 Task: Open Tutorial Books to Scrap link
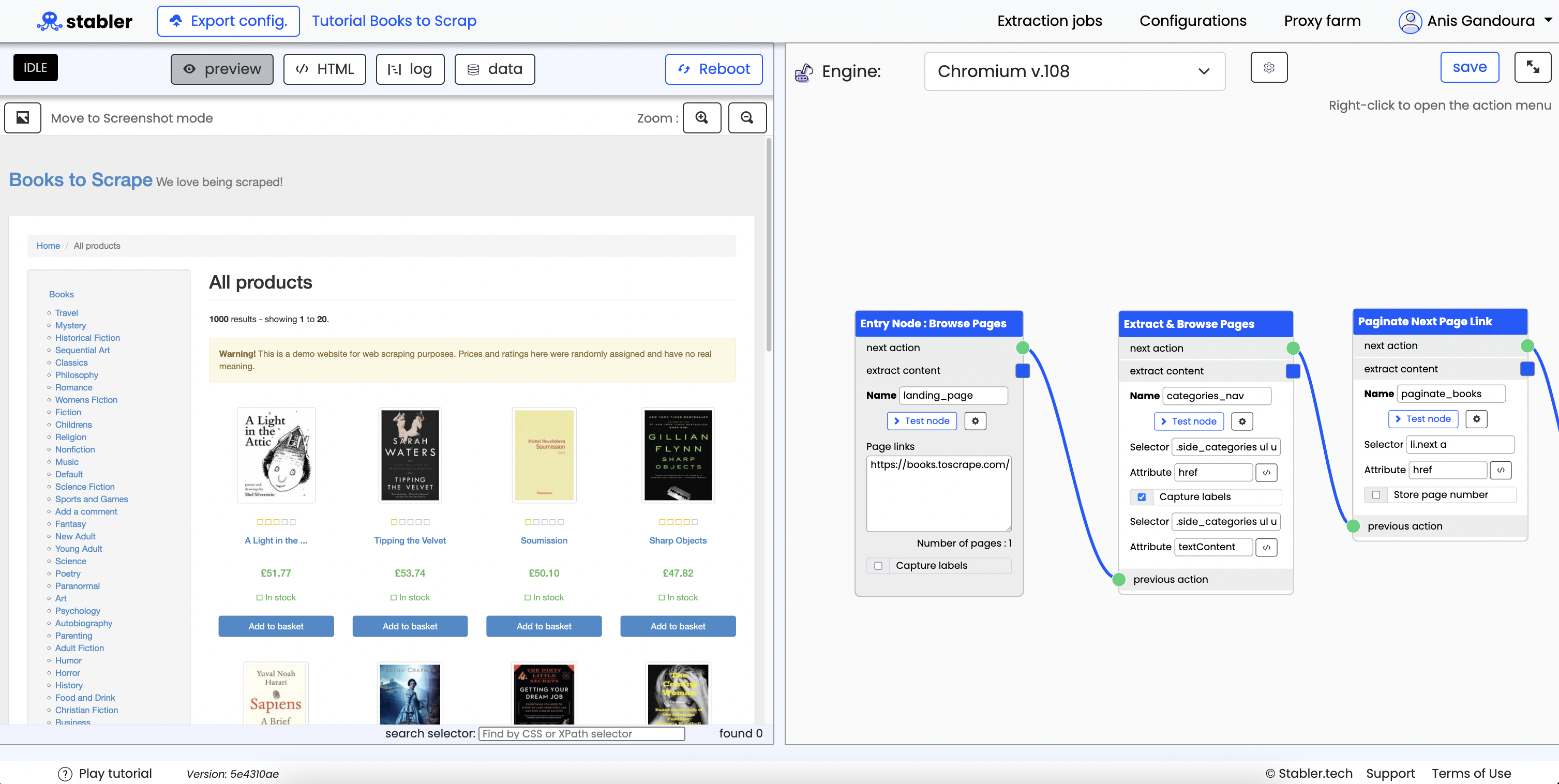tap(394, 21)
